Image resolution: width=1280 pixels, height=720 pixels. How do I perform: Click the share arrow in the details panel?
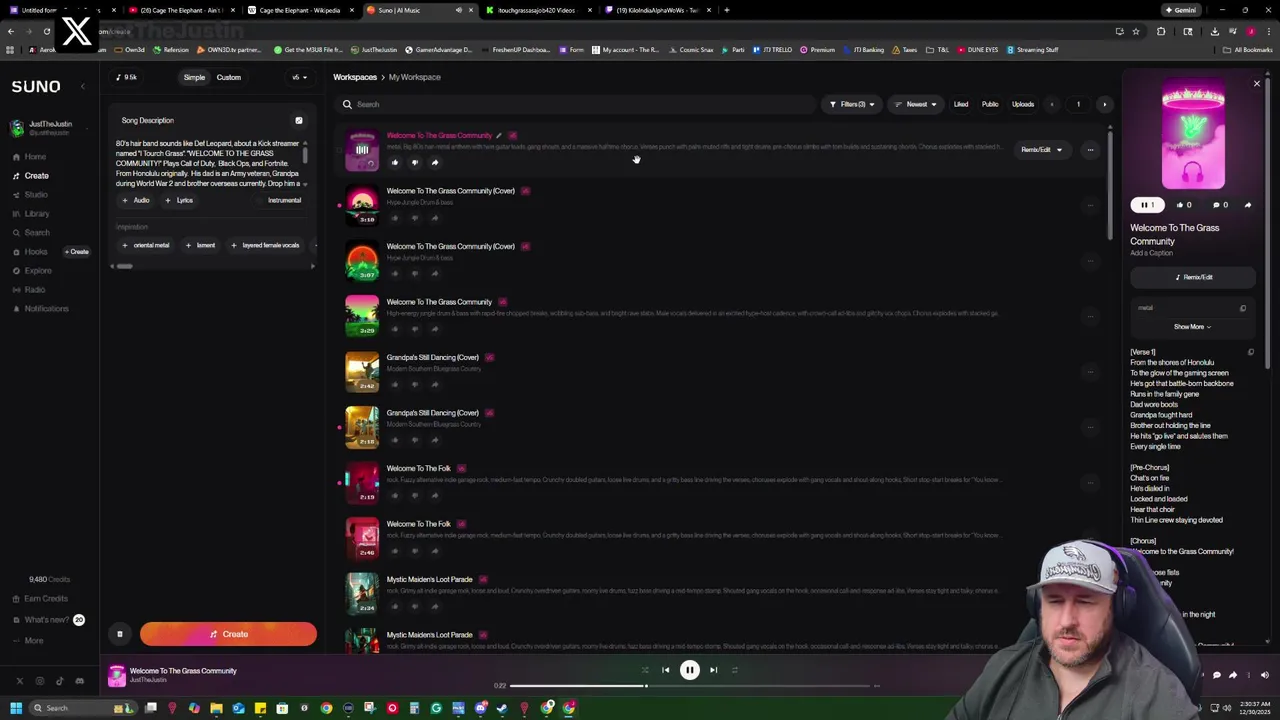tap(1247, 205)
